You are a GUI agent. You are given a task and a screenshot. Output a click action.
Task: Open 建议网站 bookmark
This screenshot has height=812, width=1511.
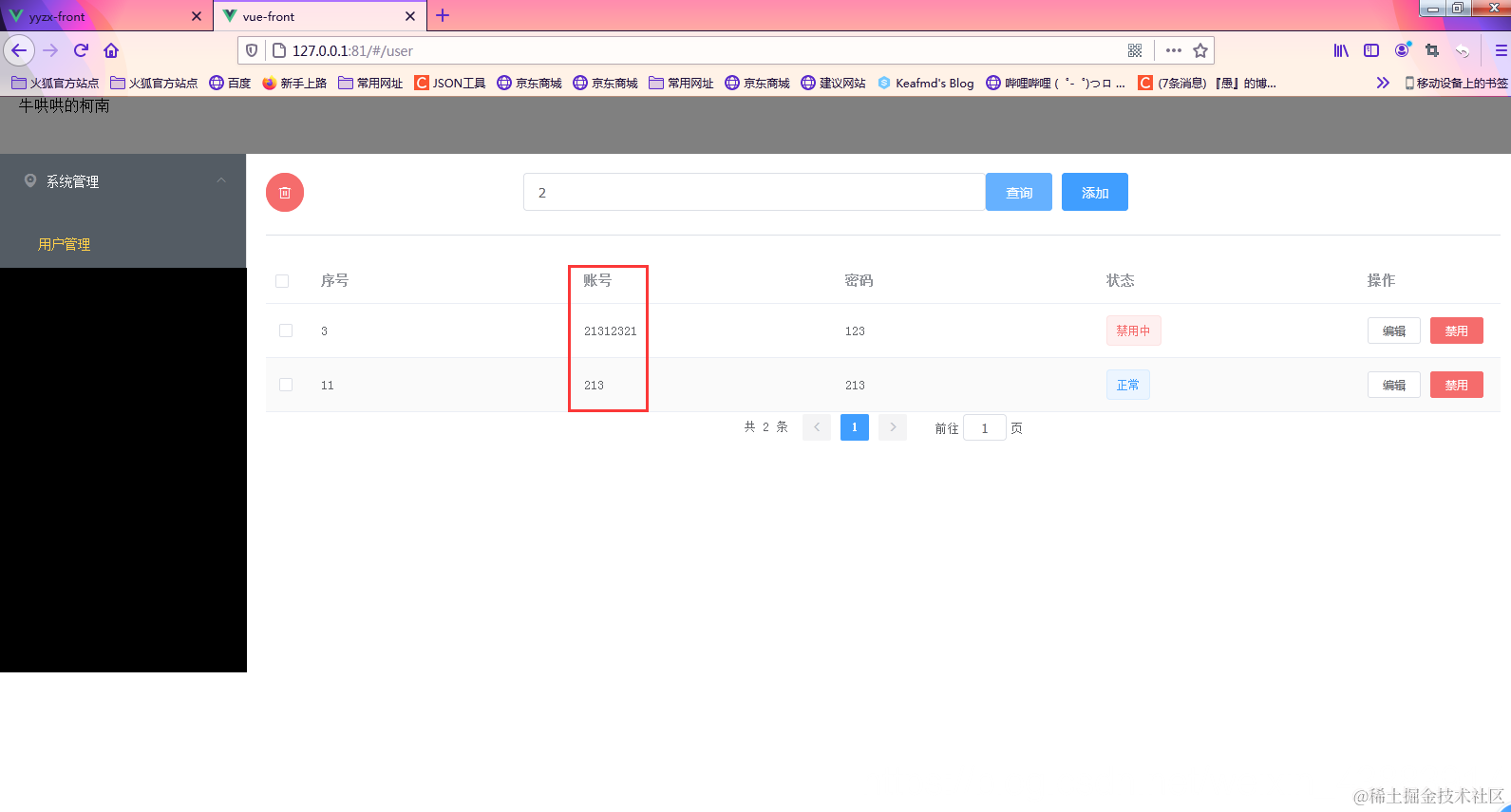833,83
